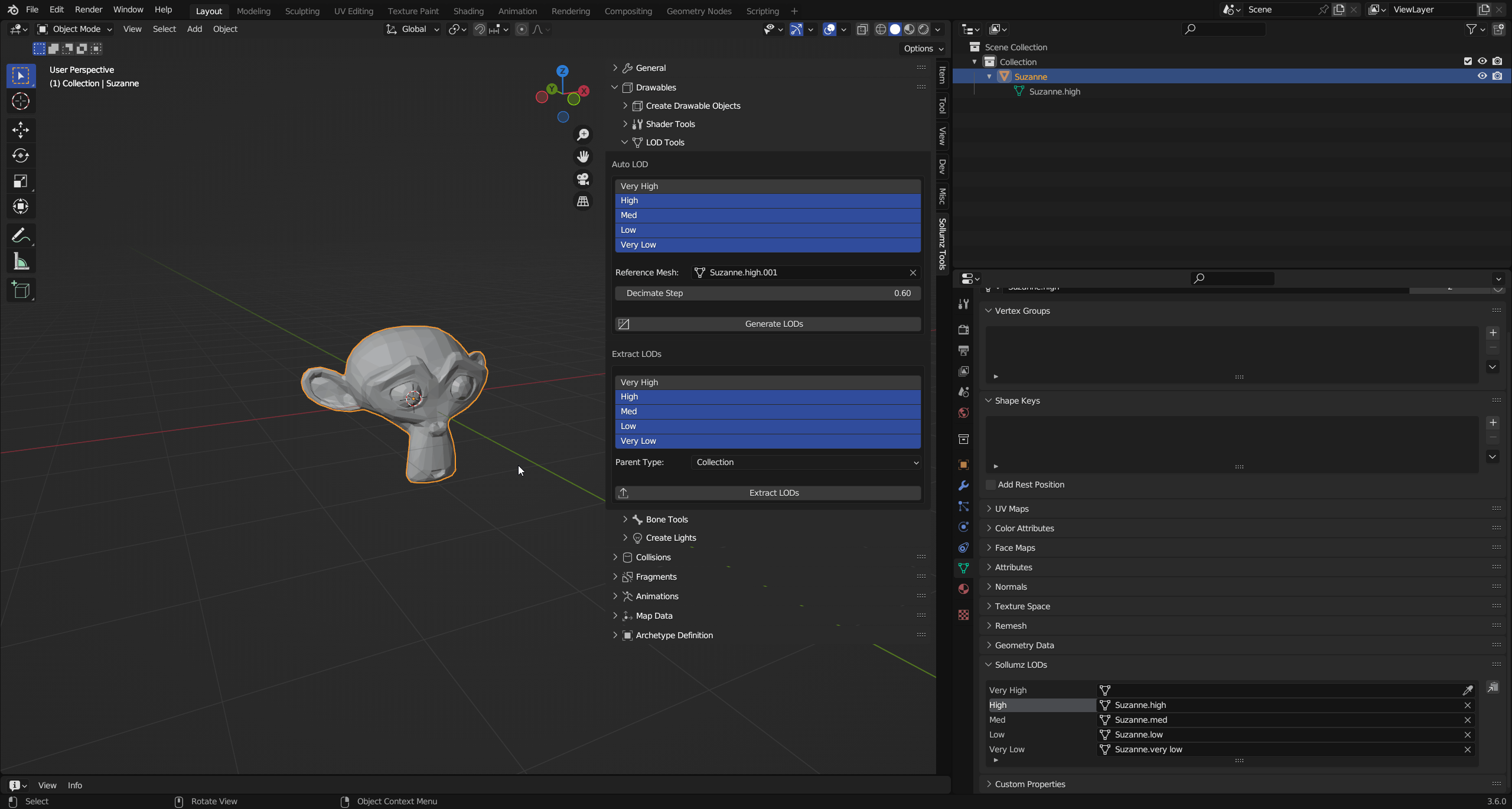
Task: Select Very Low in Extract LODs list
Action: [768, 441]
